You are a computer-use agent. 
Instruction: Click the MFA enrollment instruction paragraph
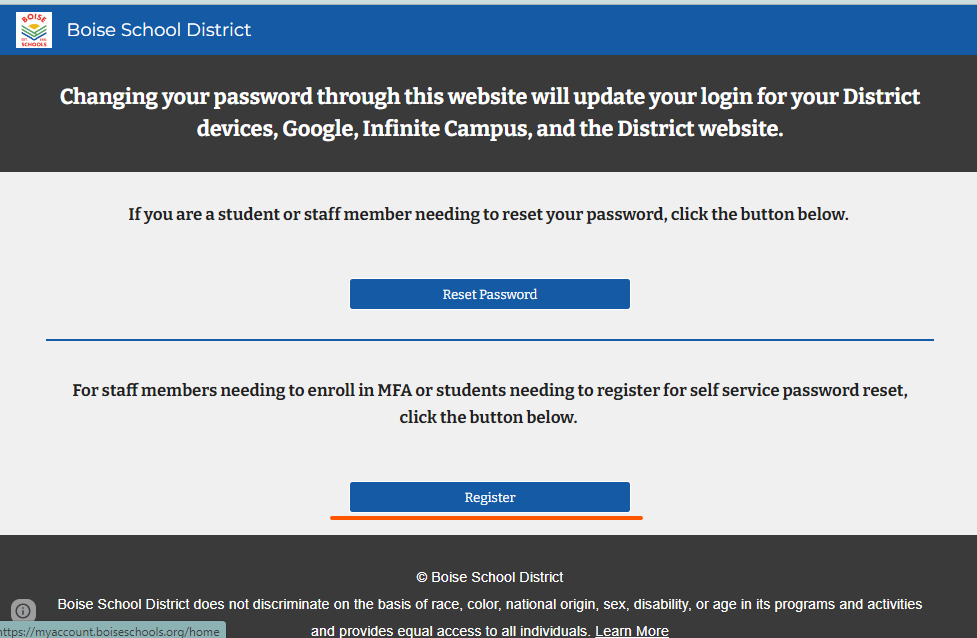(x=489, y=403)
